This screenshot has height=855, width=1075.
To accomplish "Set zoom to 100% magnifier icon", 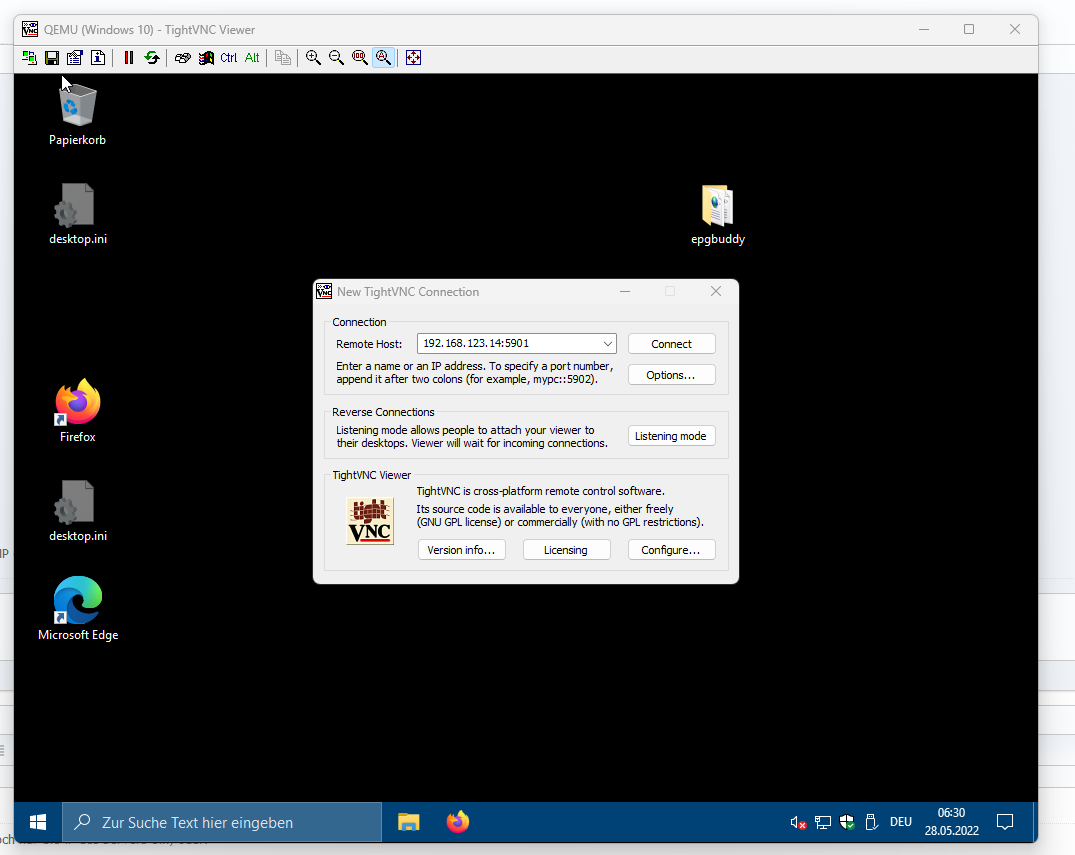I will 360,58.
